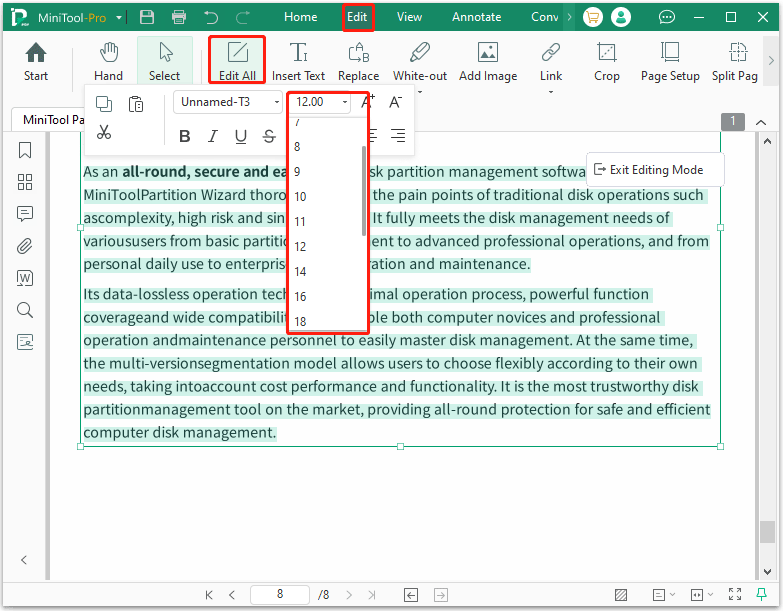Go to the previous page
Screen dimensions: 783x611
click(x=232, y=595)
